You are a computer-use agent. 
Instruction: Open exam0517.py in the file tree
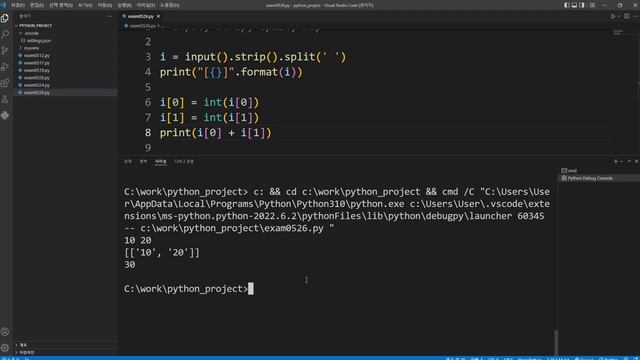coord(37,63)
